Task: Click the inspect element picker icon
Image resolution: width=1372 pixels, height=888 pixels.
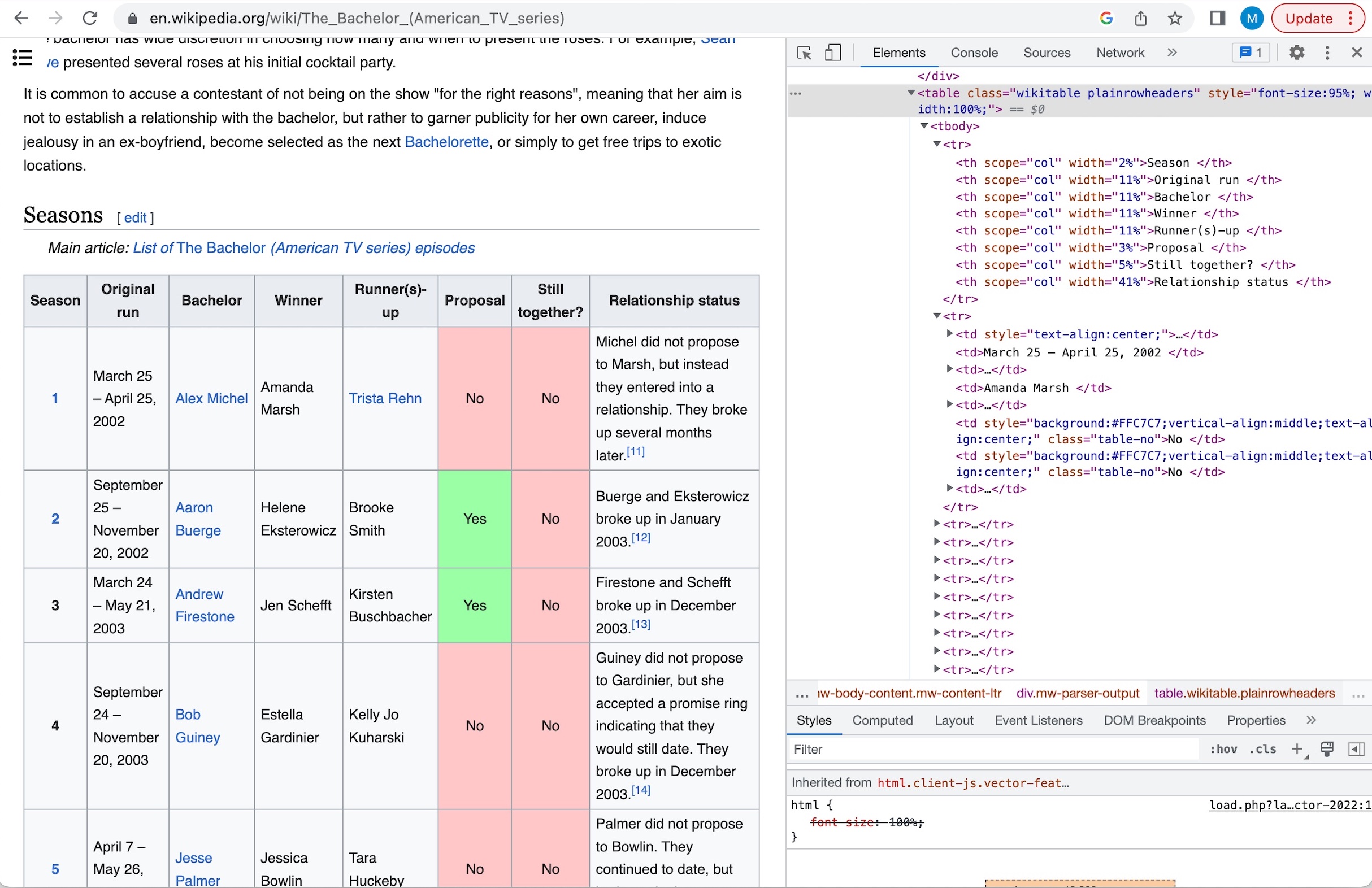Action: (804, 53)
